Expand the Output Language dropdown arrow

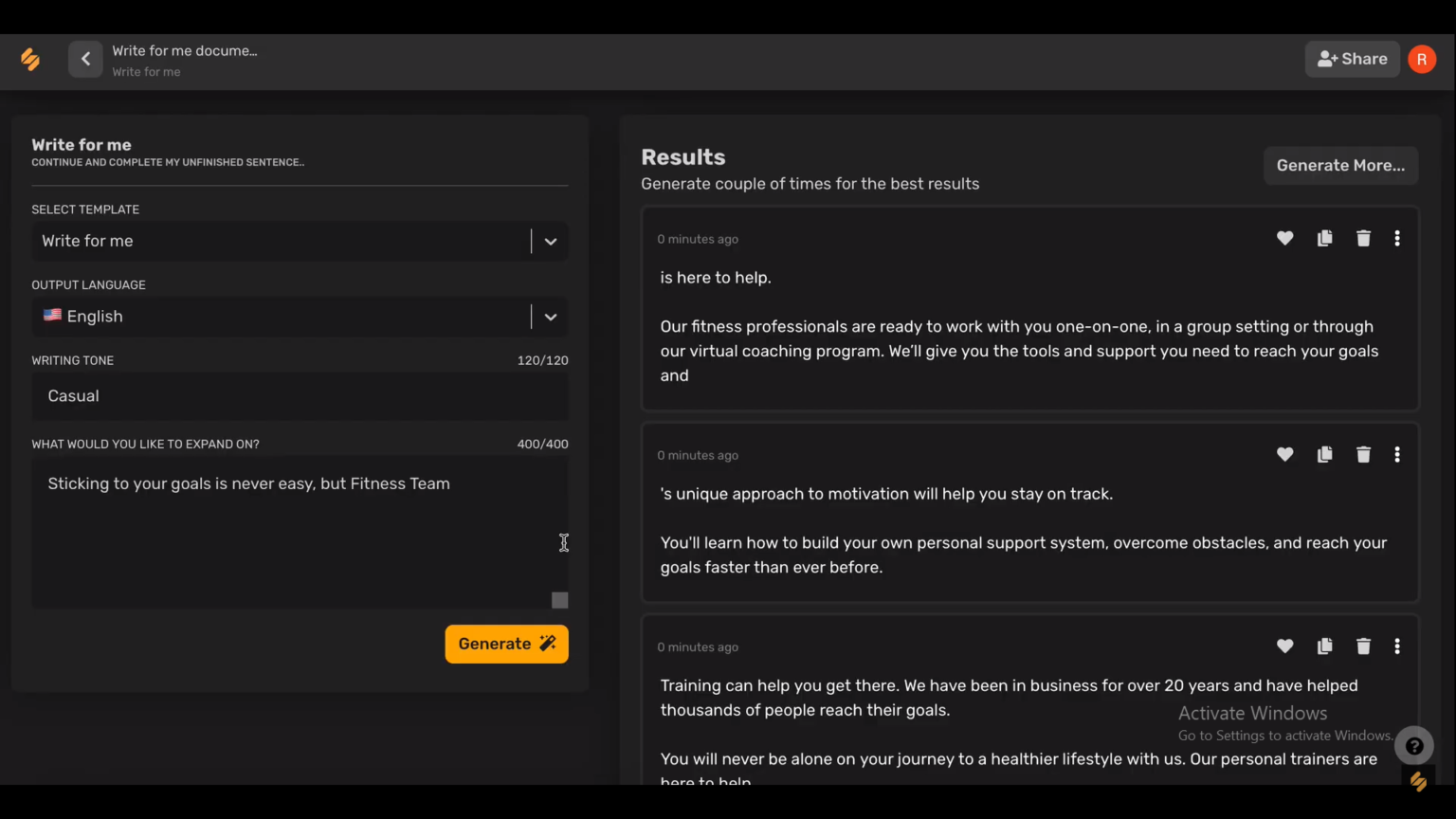(x=551, y=317)
